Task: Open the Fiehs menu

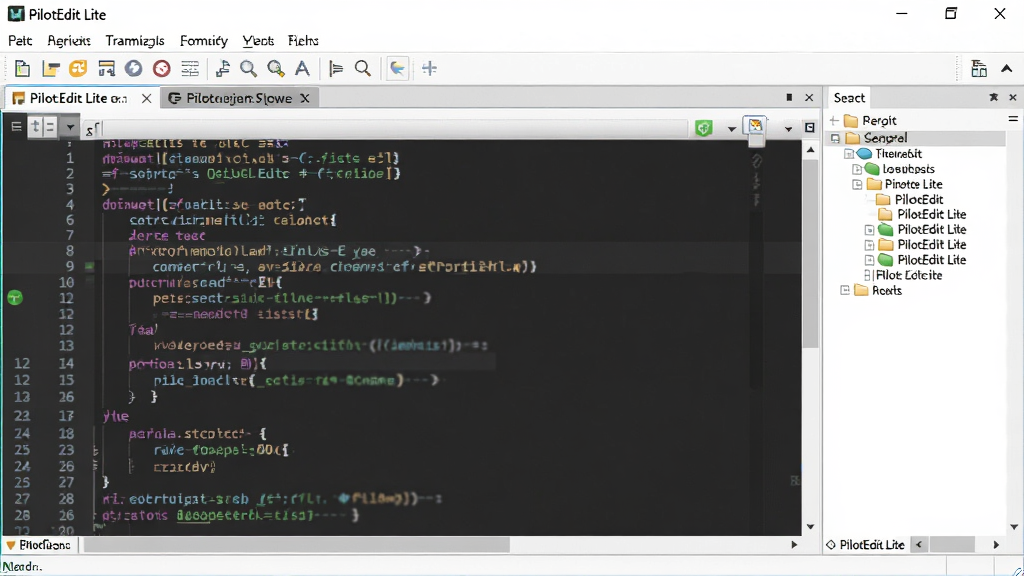Action: coord(303,40)
